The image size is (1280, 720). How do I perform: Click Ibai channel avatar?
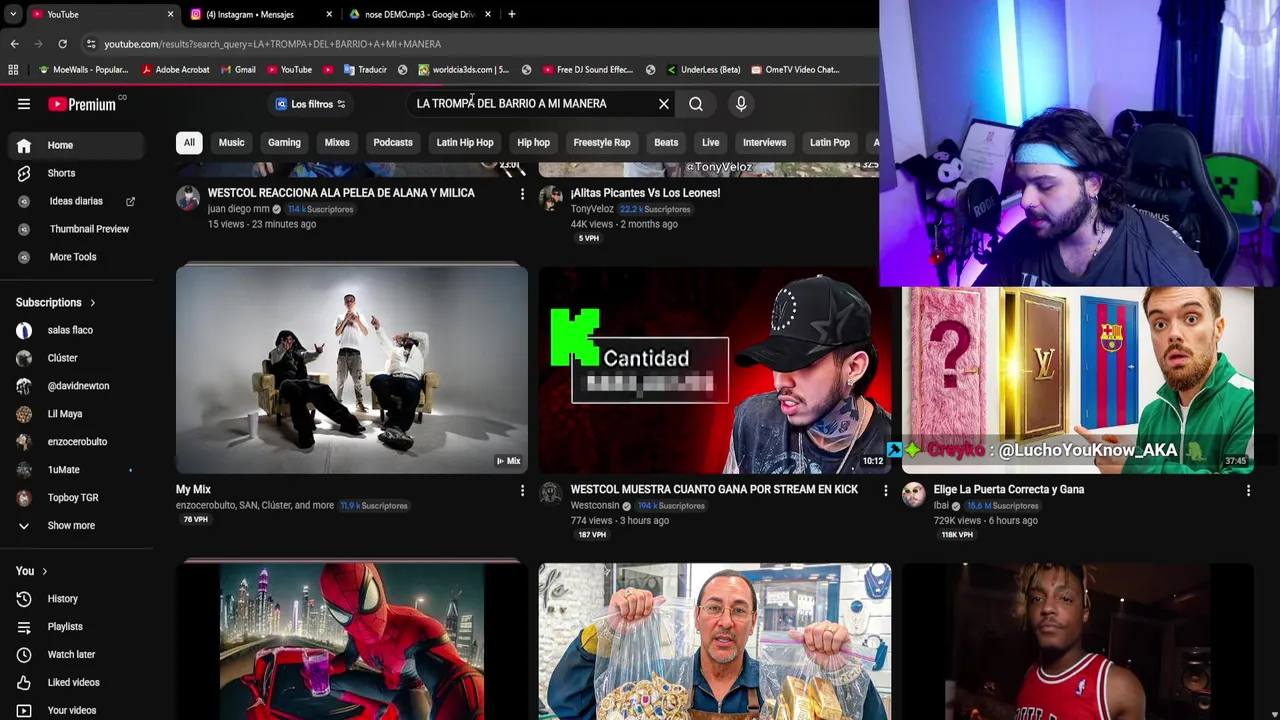click(x=914, y=494)
